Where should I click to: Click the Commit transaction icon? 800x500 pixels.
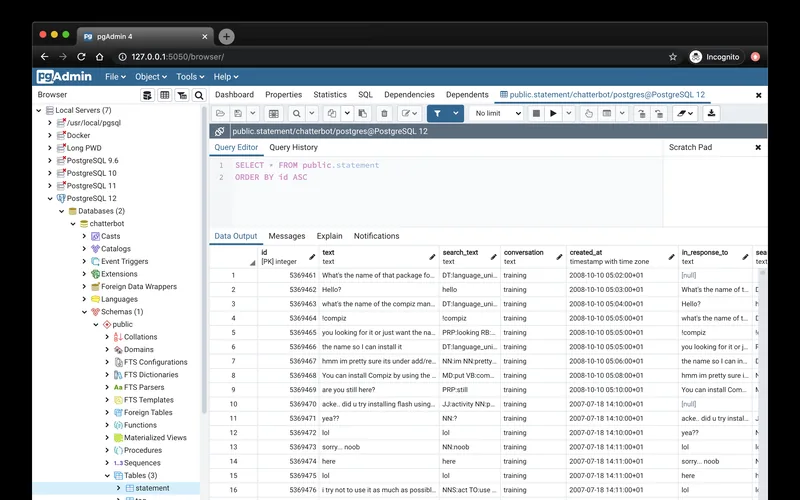tap(641, 113)
